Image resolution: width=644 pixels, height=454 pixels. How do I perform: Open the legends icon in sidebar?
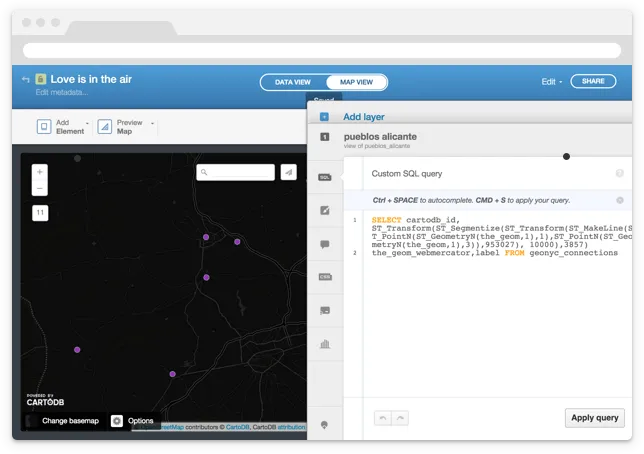pyautogui.click(x=325, y=311)
